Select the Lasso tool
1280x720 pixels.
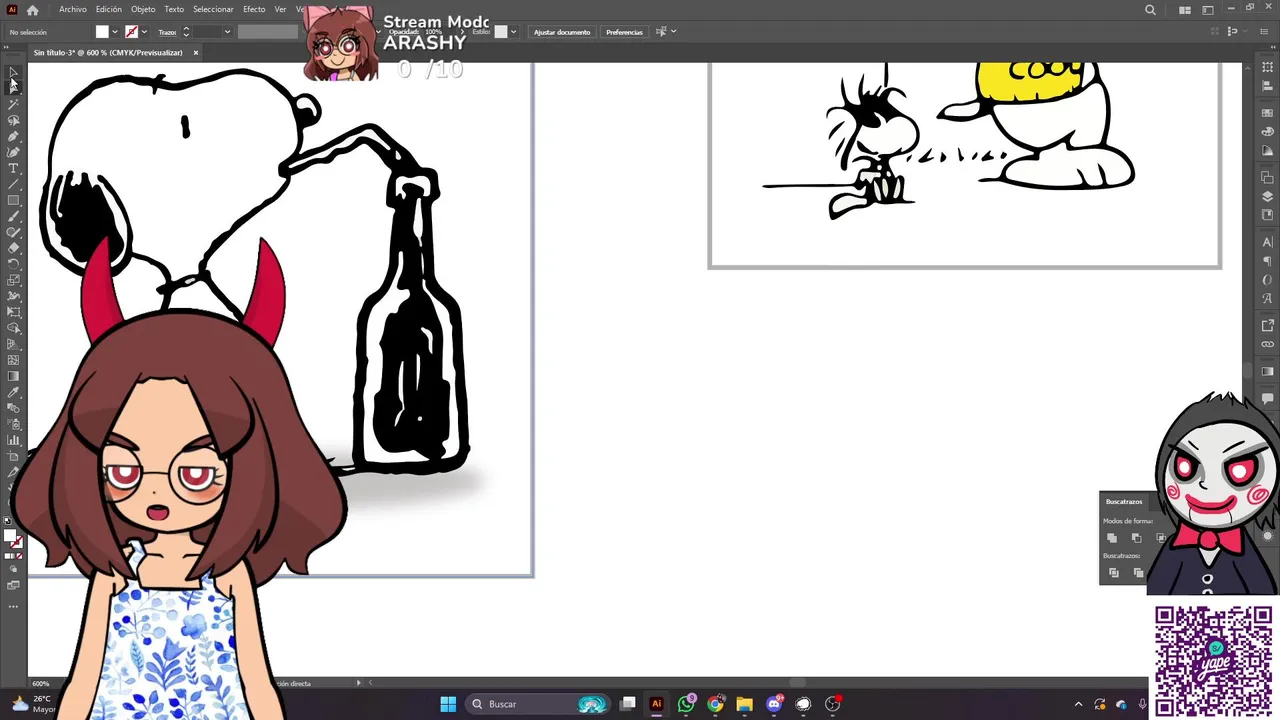click(13, 120)
